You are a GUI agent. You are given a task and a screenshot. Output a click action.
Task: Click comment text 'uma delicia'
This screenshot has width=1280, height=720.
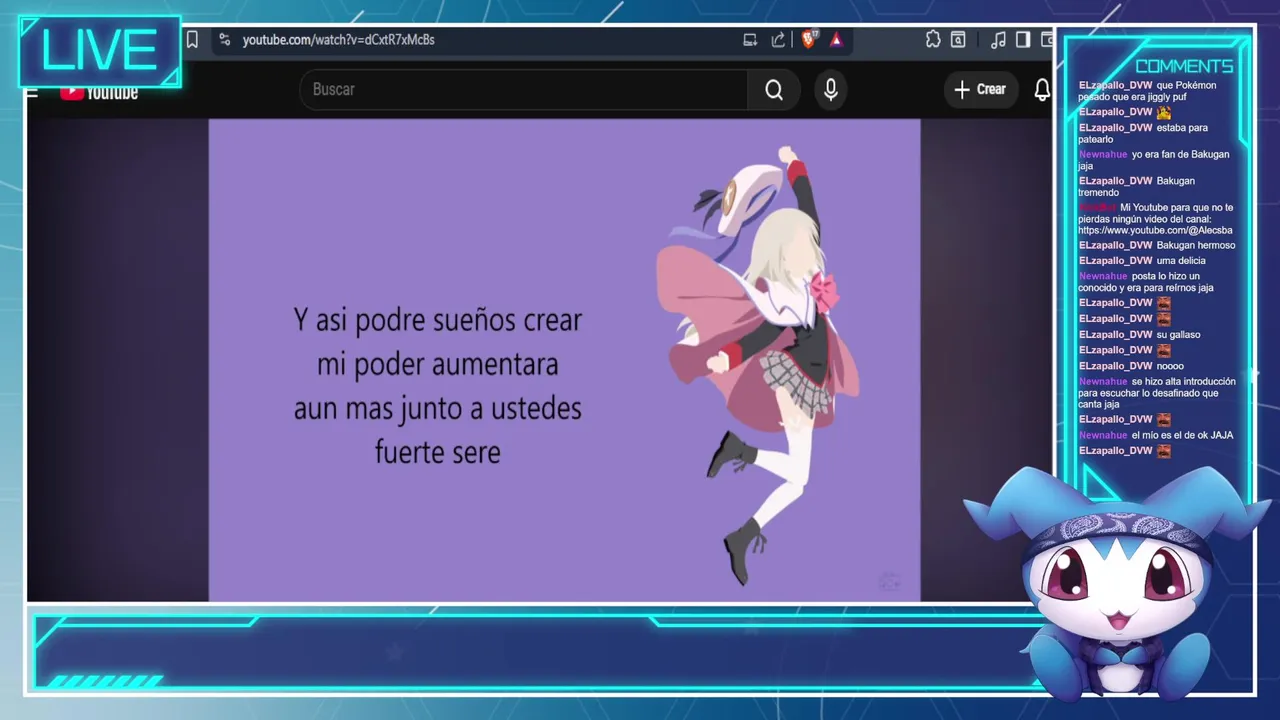(1181, 261)
